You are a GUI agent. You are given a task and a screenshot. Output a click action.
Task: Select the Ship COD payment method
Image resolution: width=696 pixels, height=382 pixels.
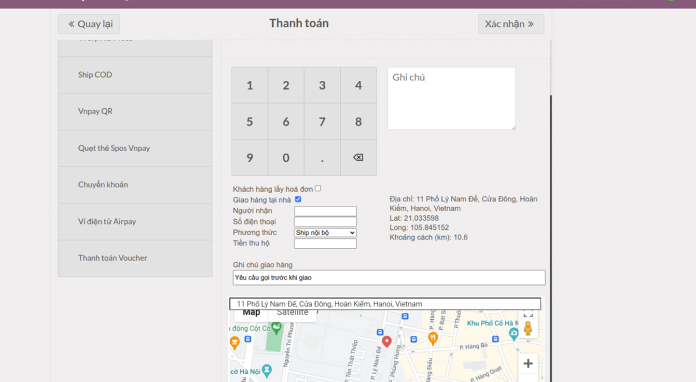click(x=135, y=75)
